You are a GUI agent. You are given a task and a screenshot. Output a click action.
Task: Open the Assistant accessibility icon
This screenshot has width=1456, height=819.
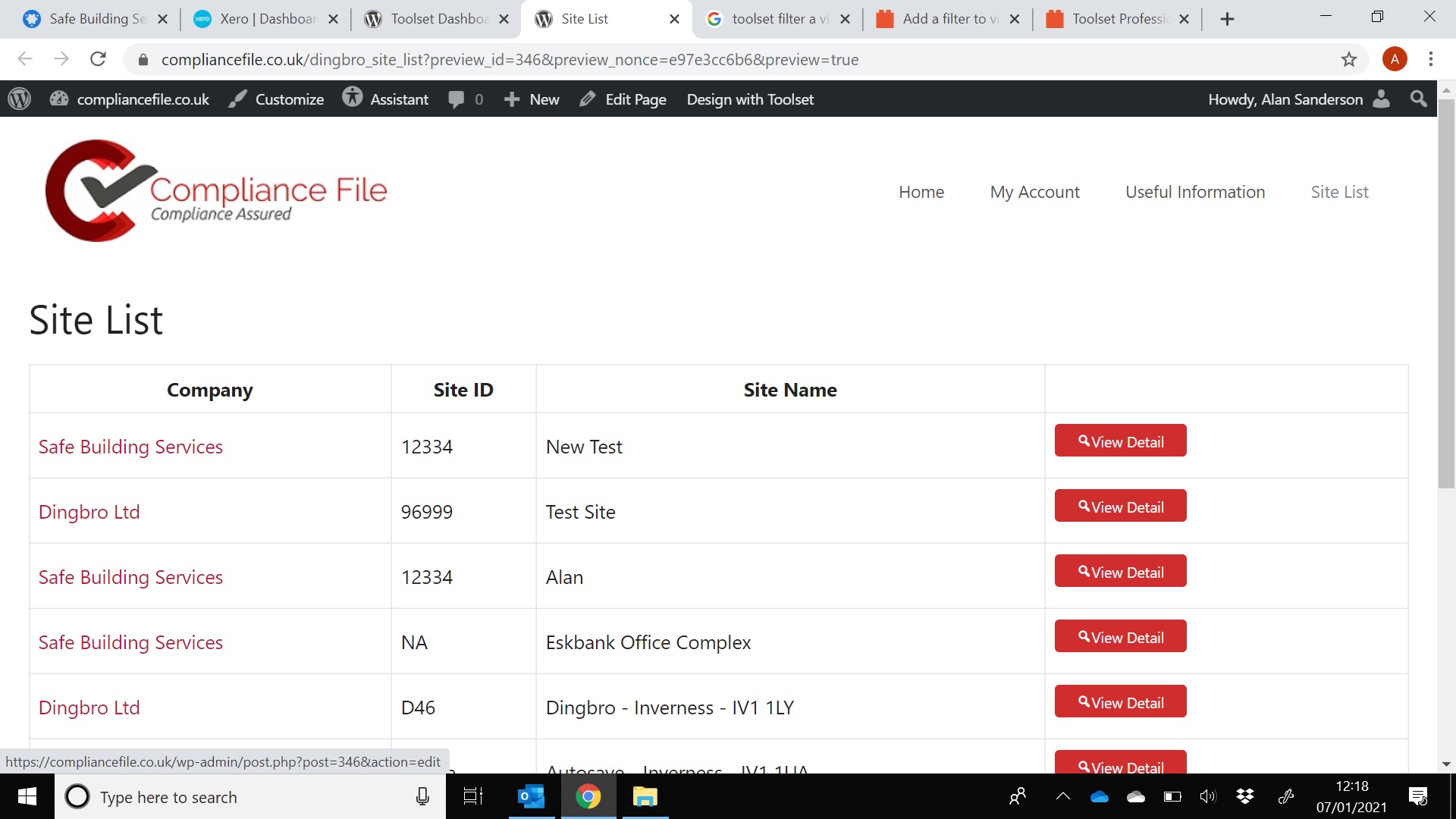click(353, 99)
